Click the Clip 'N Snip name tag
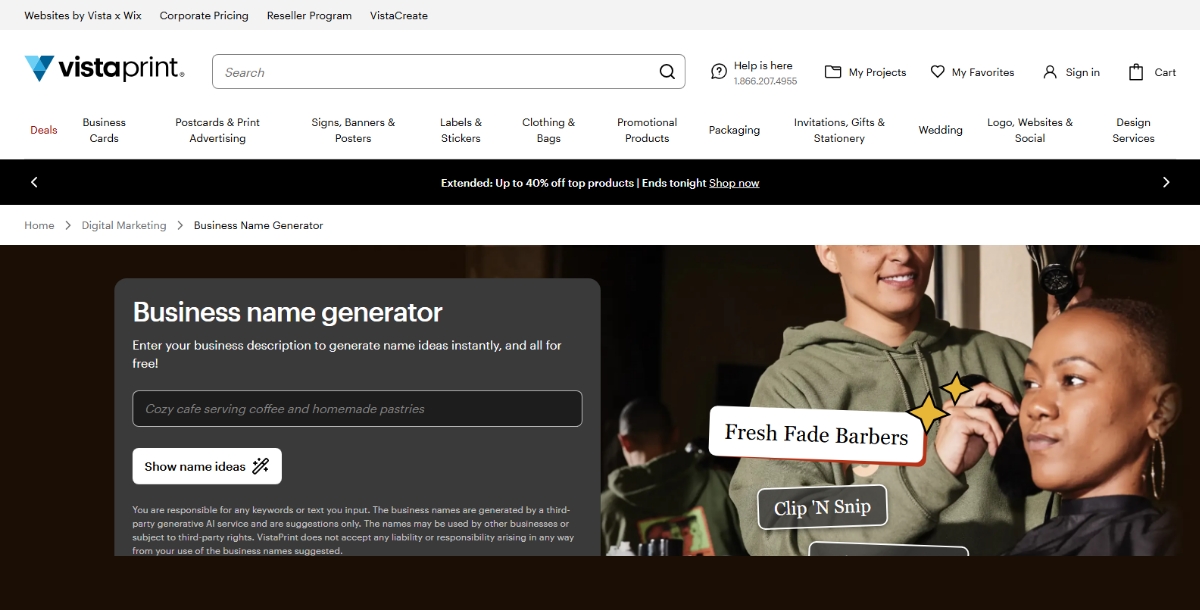 pyautogui.click(x=822, y=507)
